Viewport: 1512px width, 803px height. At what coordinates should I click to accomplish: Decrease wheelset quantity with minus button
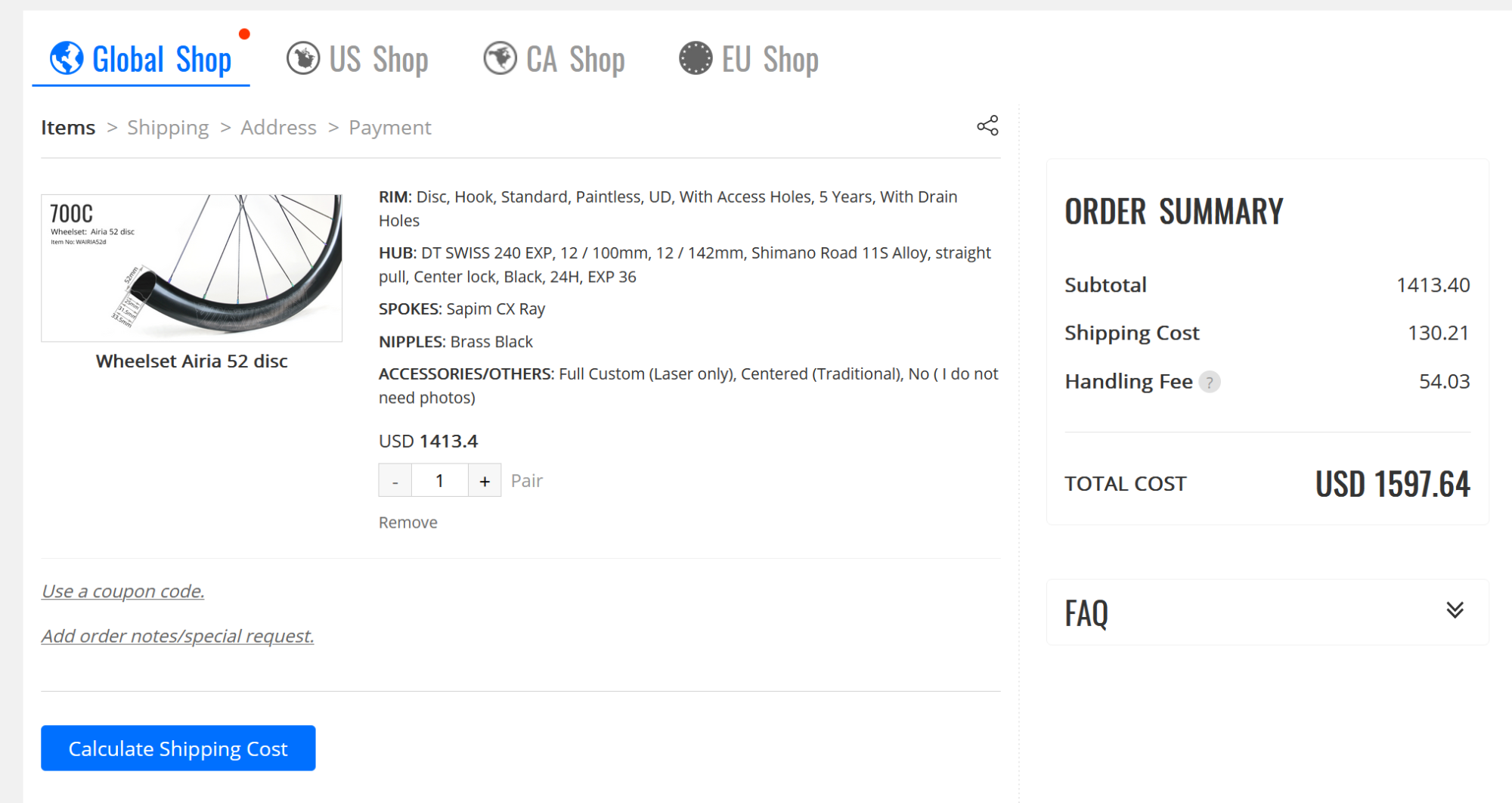(x=395, y=481)
